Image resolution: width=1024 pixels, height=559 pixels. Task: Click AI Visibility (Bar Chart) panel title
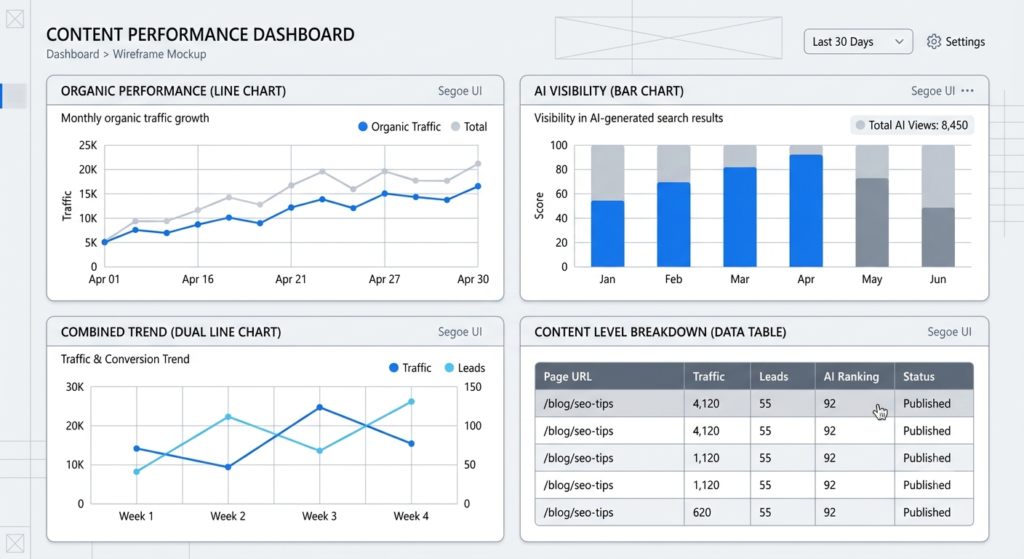point(609,91)
